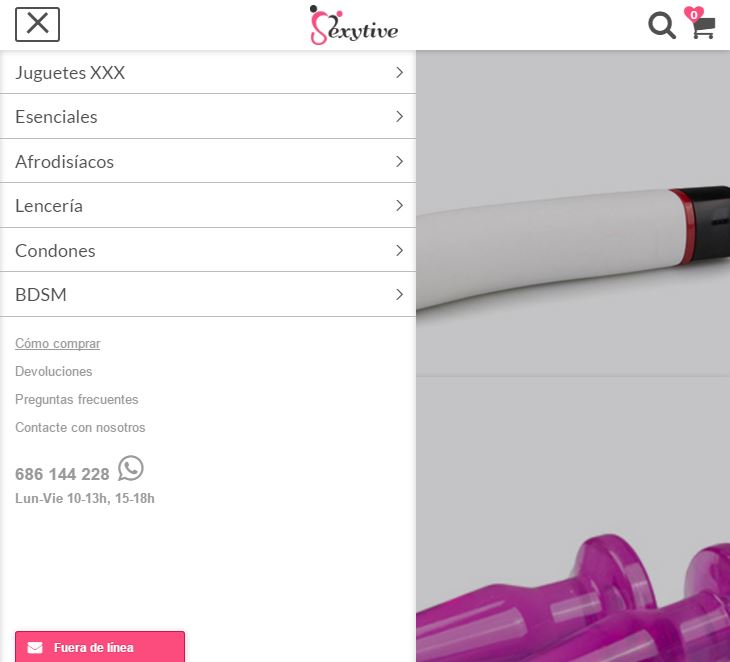Click the heart badge on cart
730x662 pixels.
tap(694, 14)
